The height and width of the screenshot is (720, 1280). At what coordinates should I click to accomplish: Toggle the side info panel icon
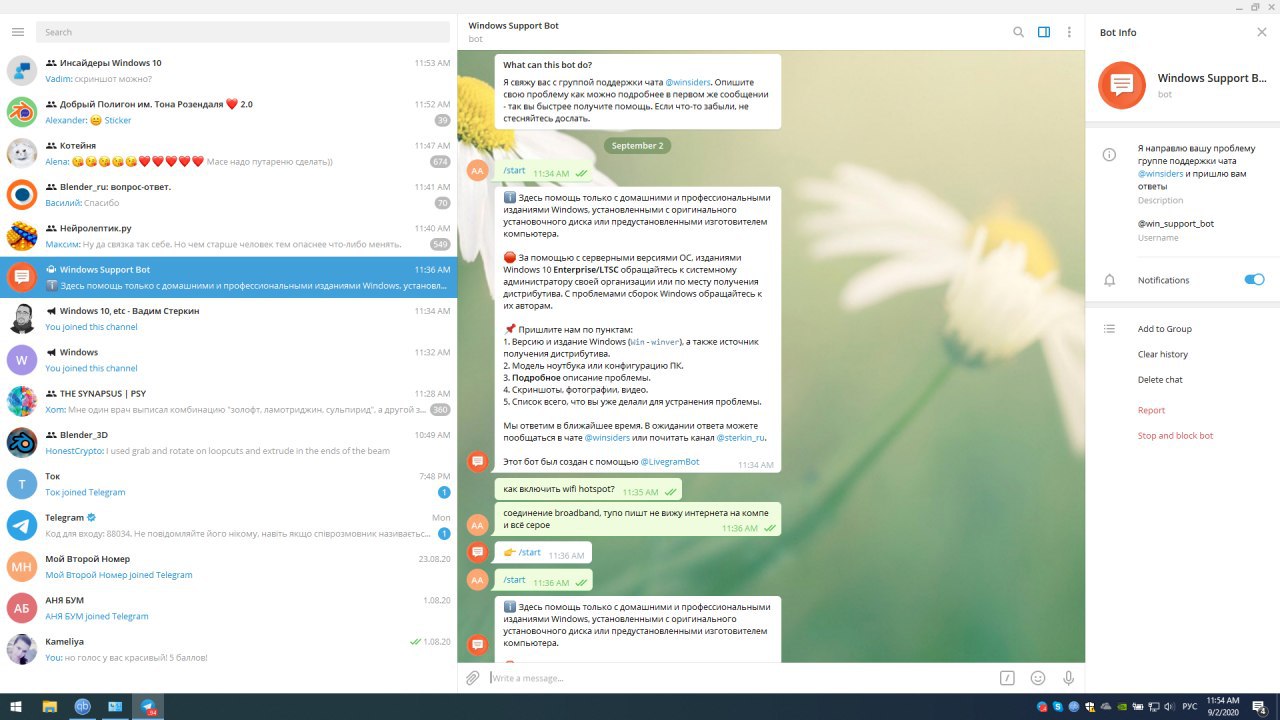1044,32
